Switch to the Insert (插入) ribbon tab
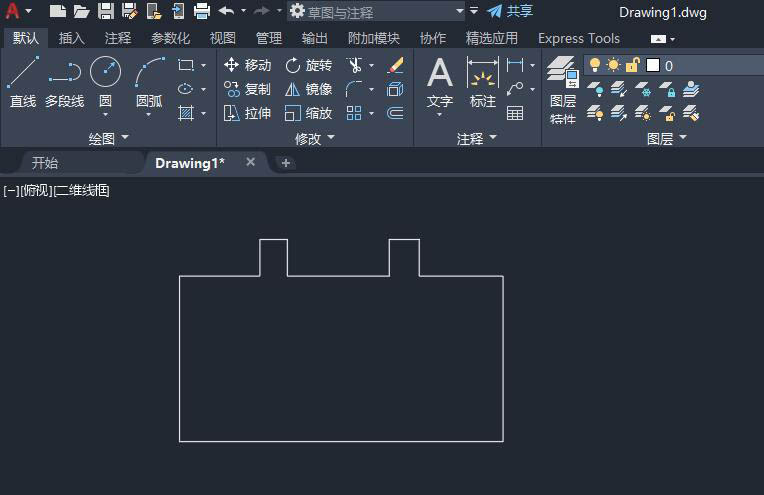 (x=72, y=38)
